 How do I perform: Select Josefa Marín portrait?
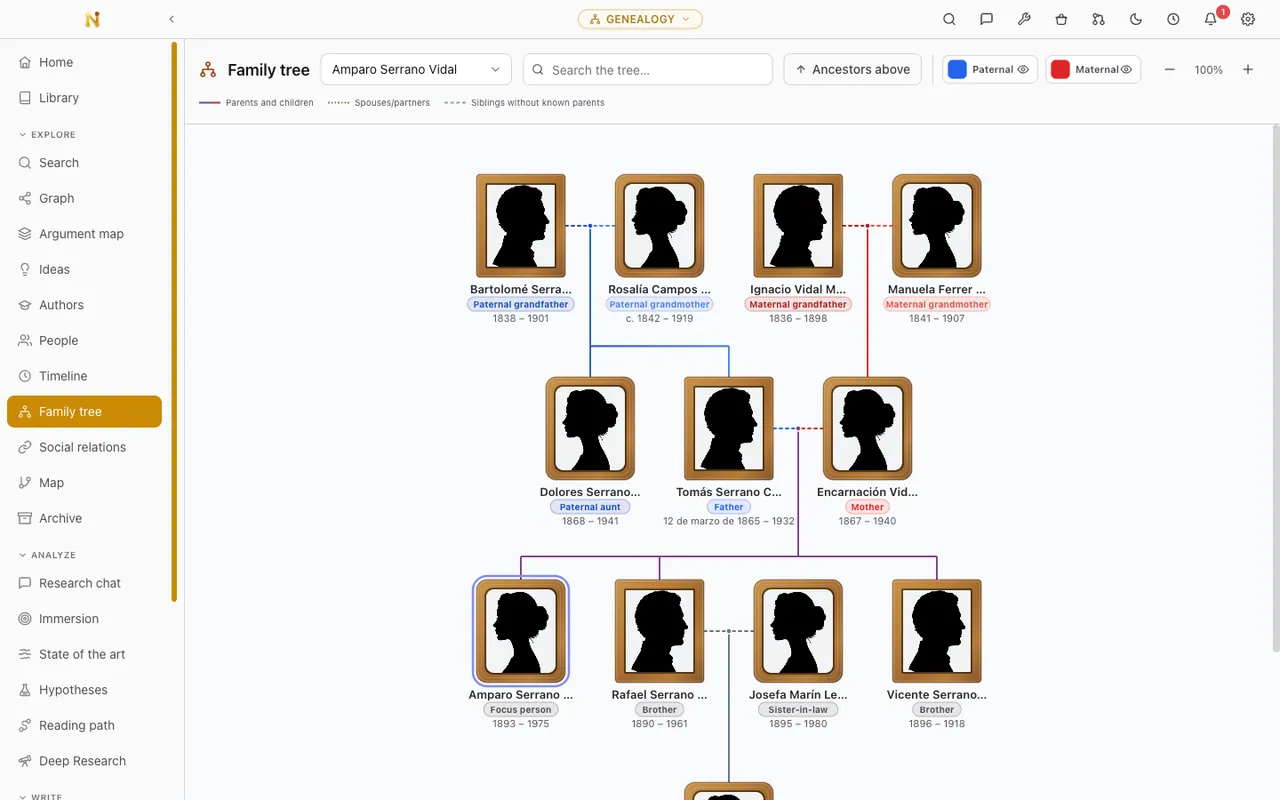coord(798,631)
